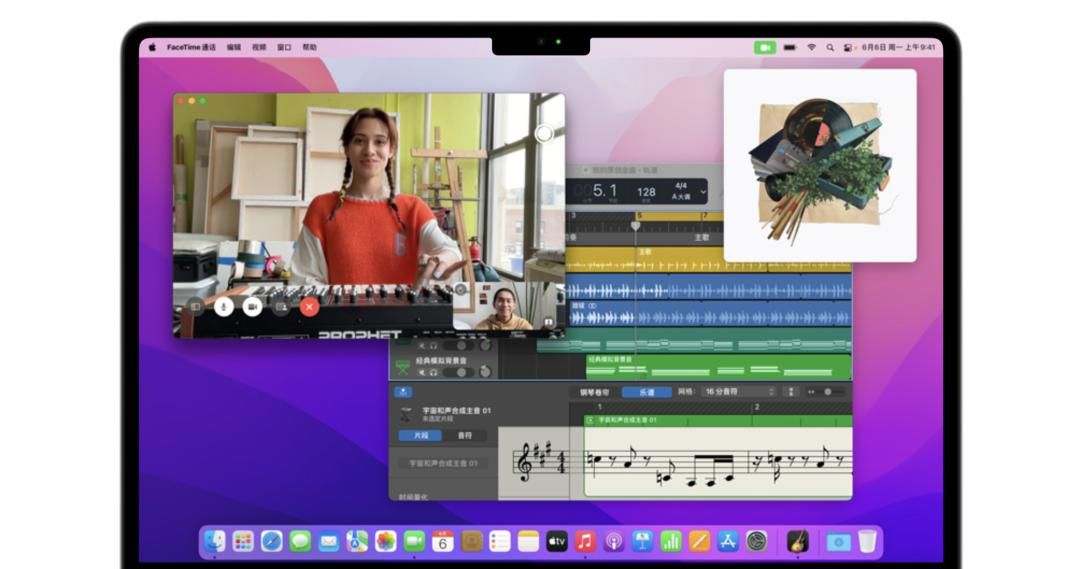Open Photos from the Dock

[386, 541]
